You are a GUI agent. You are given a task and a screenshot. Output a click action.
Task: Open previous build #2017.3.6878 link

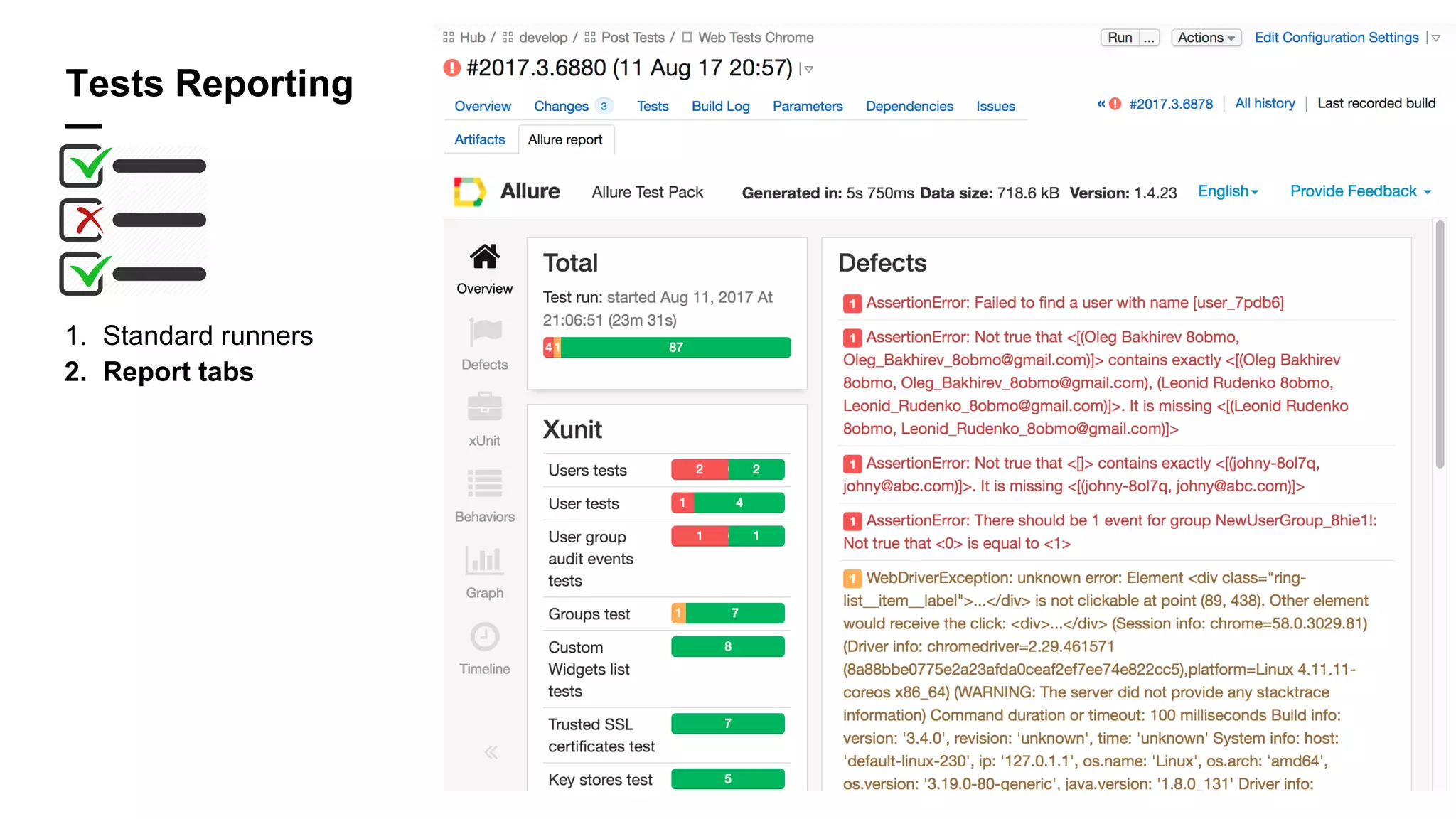(1171, 104)
